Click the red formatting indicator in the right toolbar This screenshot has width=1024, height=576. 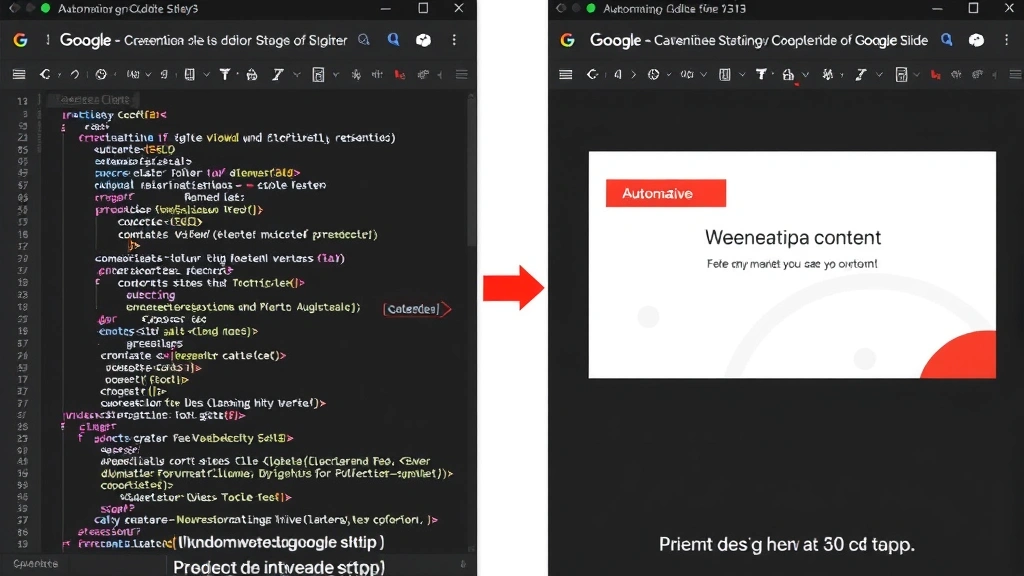935,74
